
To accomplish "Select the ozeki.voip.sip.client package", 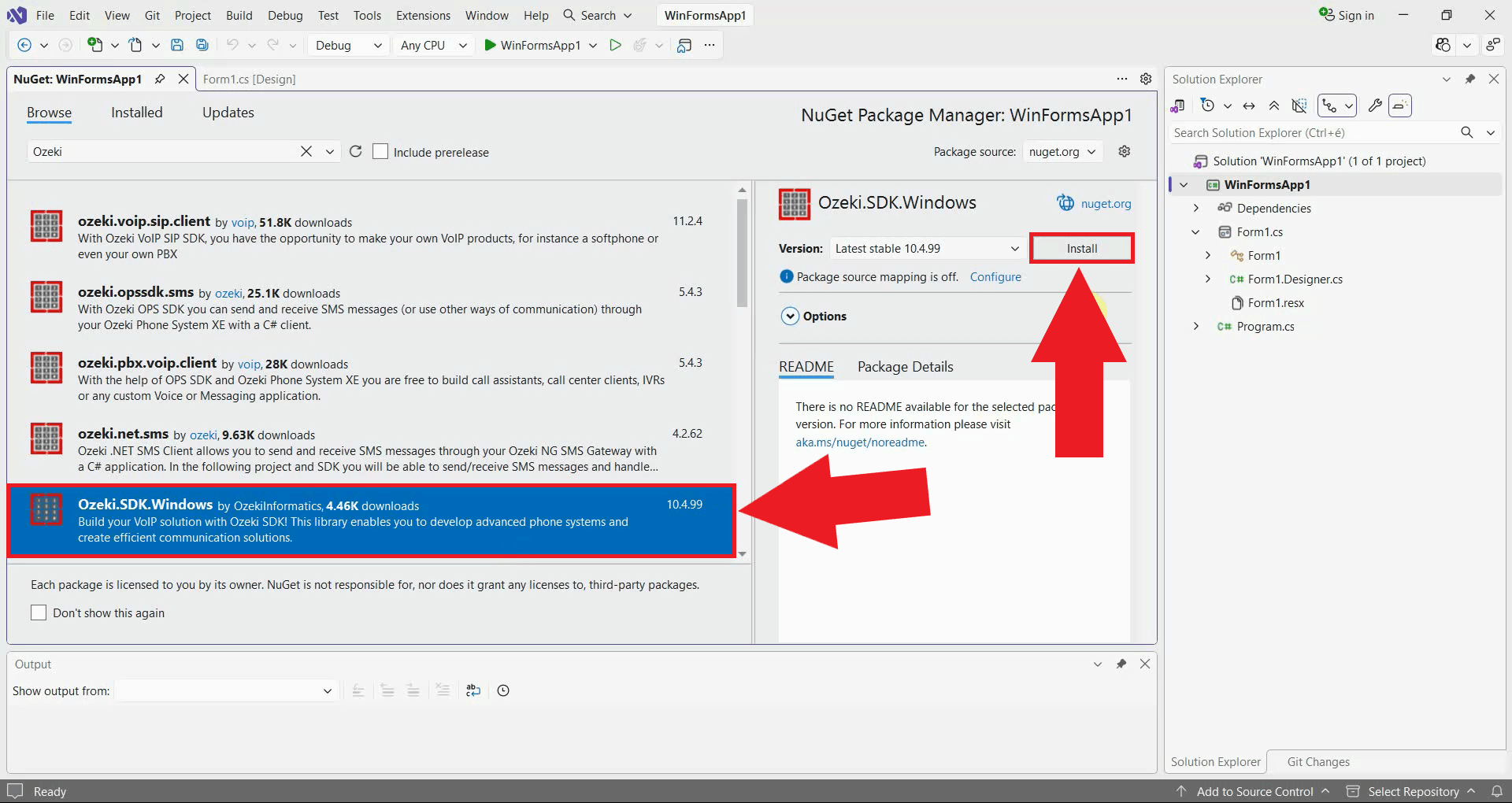I will pyautogui.click(x=370, y=236).
